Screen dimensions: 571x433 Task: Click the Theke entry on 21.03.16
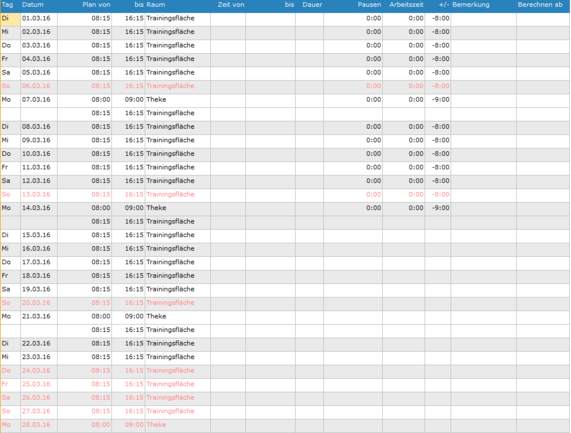click(156, 316)
